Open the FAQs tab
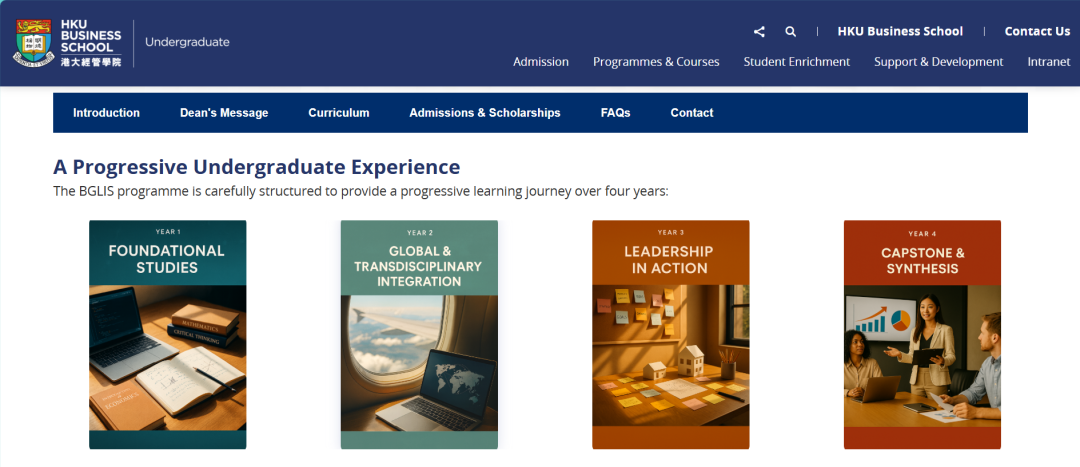 tap(616, 113)
